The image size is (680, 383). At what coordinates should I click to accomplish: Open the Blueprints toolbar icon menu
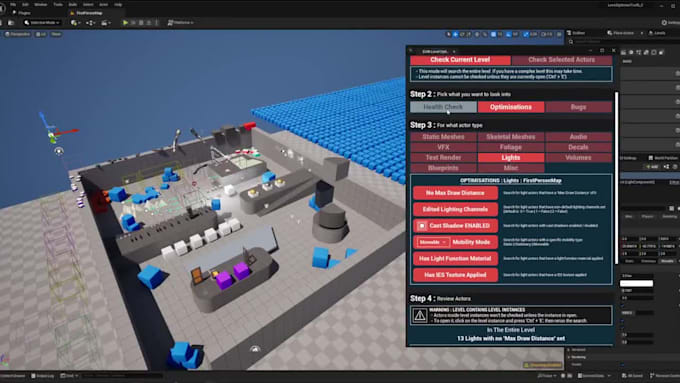tap(90, 23)
